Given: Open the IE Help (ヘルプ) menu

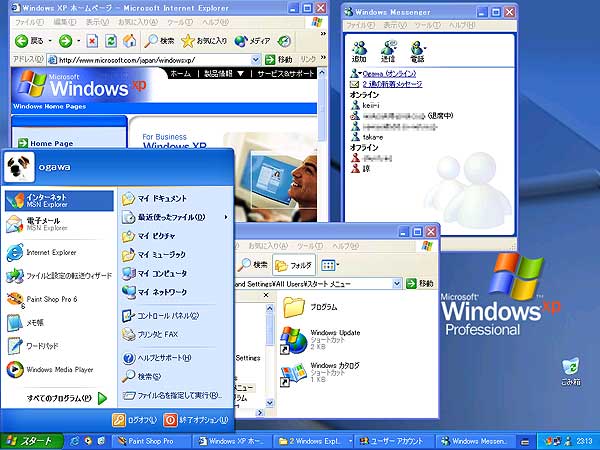Looking at the screenshot, I should pyautogui.click(x=216, y=22).
